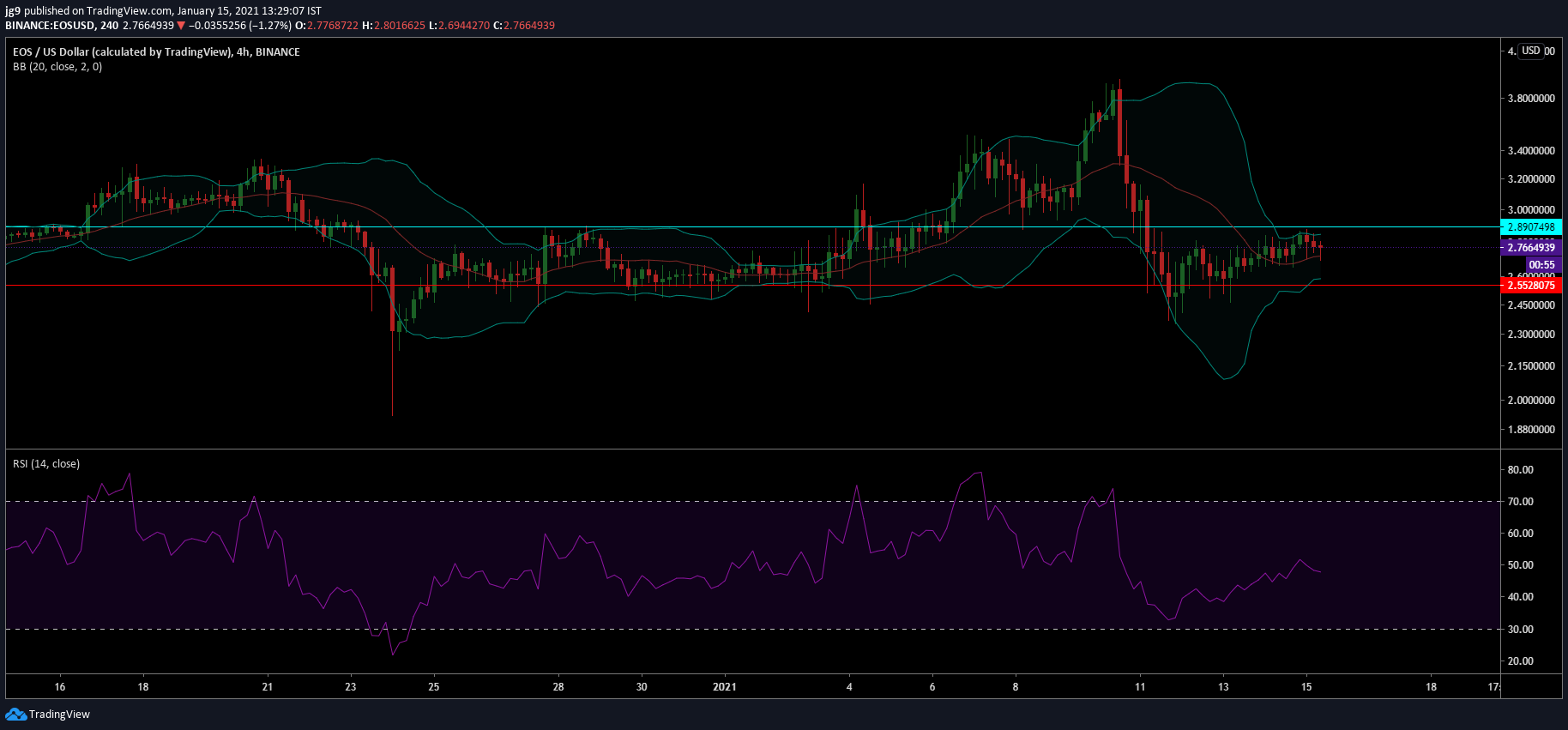Click the TradingView wordmark at the bottom
The width and height of the screenshot is (1568, 730).
click(59, 714)
